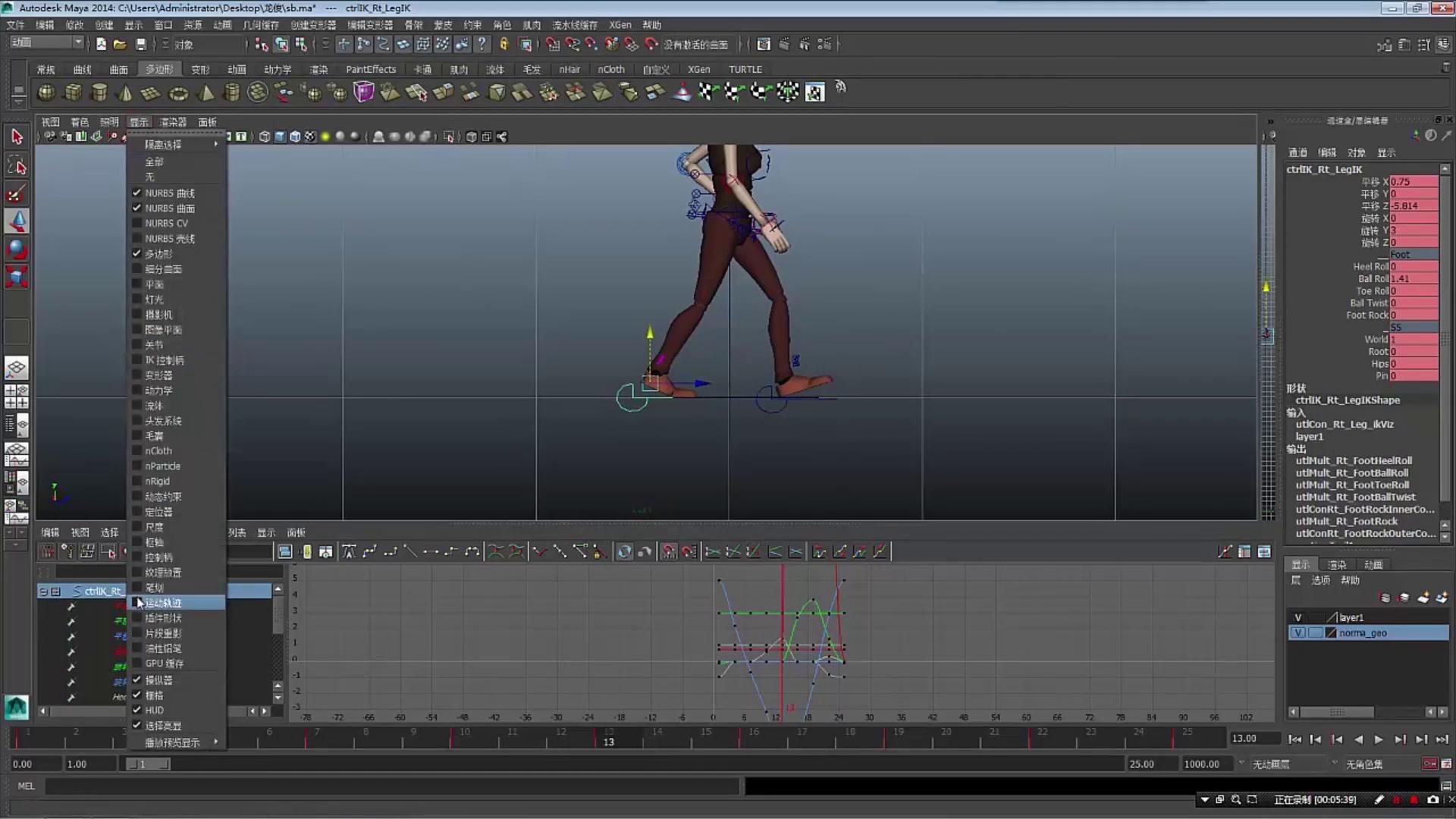Screen dimensions: 1456x819
Task: Switch to the 动画 shelf tab
Action: tap(237, 69)
